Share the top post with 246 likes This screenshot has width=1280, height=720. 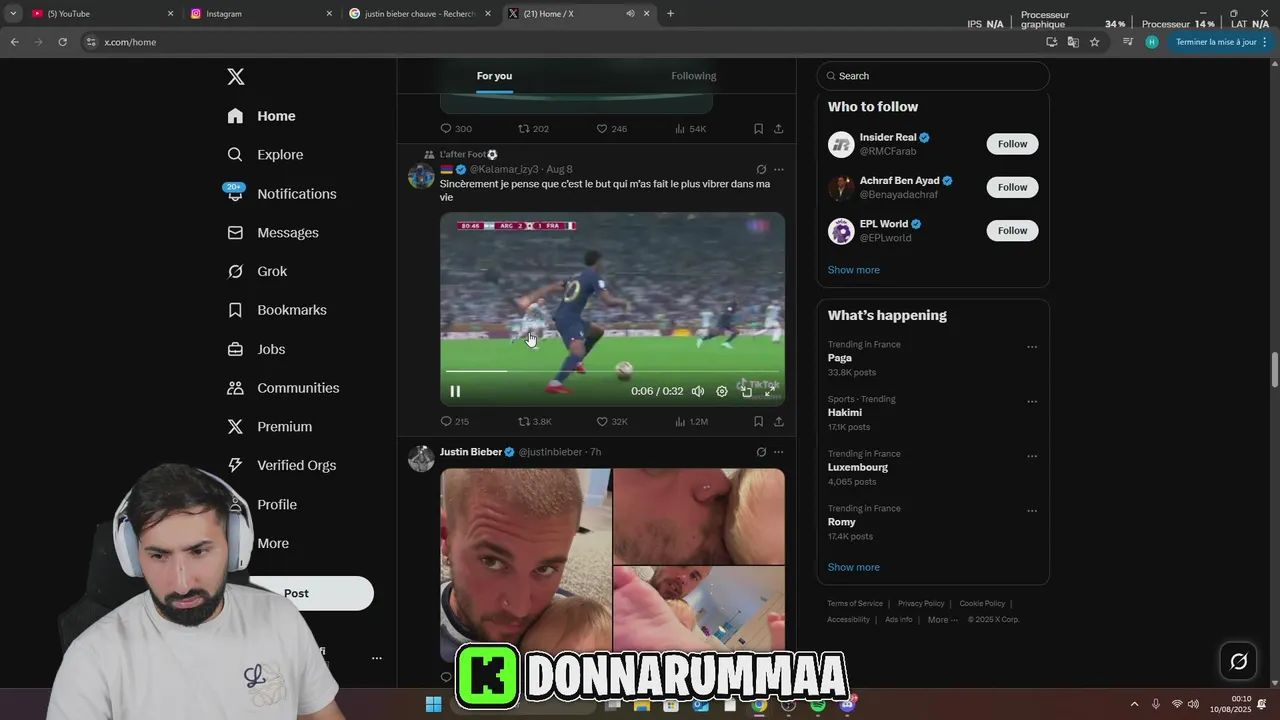(x=778, y=129)
